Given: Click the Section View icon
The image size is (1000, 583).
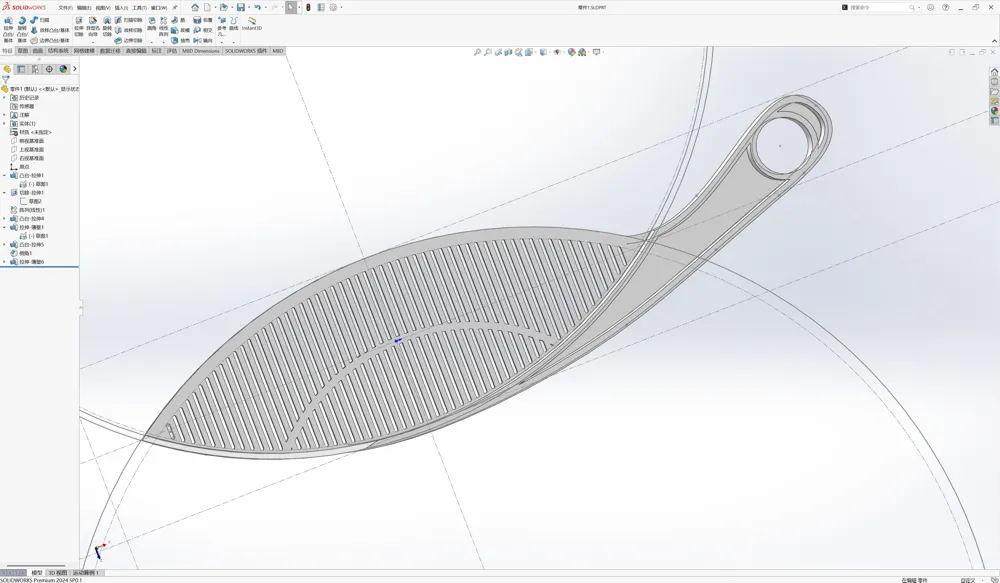Looking at the screenshot, I should coord(508,52).
